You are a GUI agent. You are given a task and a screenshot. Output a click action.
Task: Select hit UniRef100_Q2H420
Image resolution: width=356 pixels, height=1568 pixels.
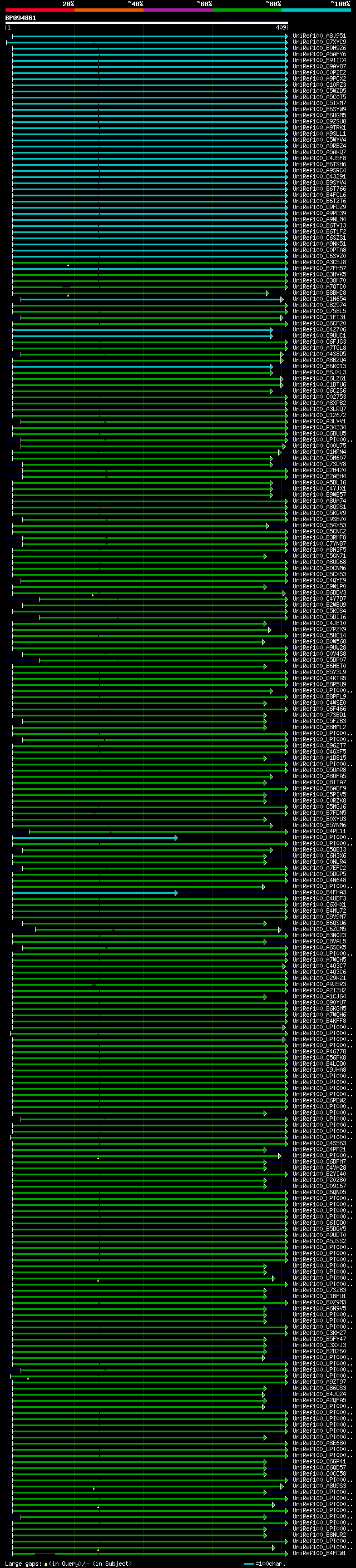[x=319, y=471]
